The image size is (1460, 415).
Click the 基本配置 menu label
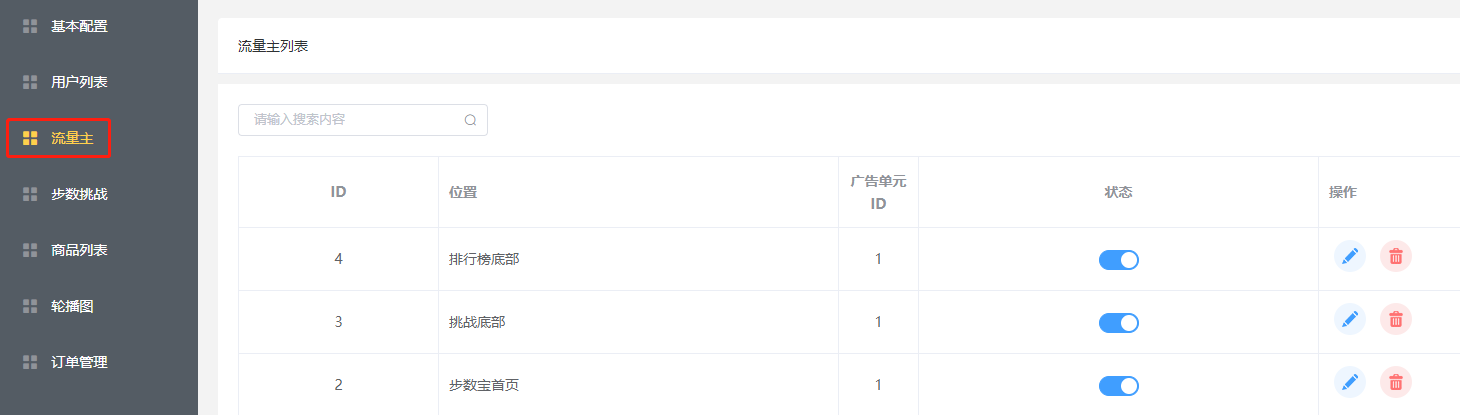click(79, 26)
